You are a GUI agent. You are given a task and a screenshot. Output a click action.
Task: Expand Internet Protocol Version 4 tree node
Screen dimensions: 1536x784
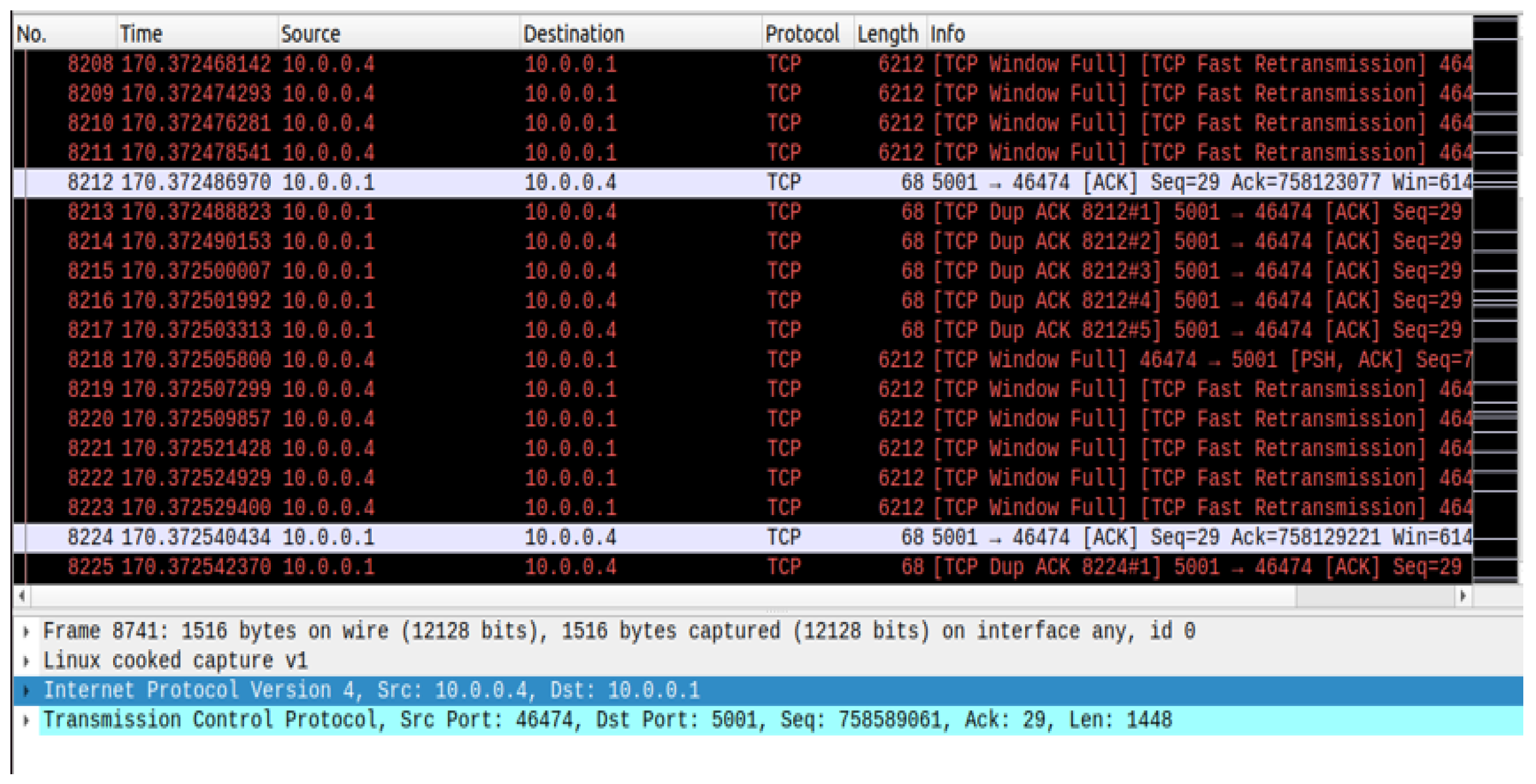point(26,691)
